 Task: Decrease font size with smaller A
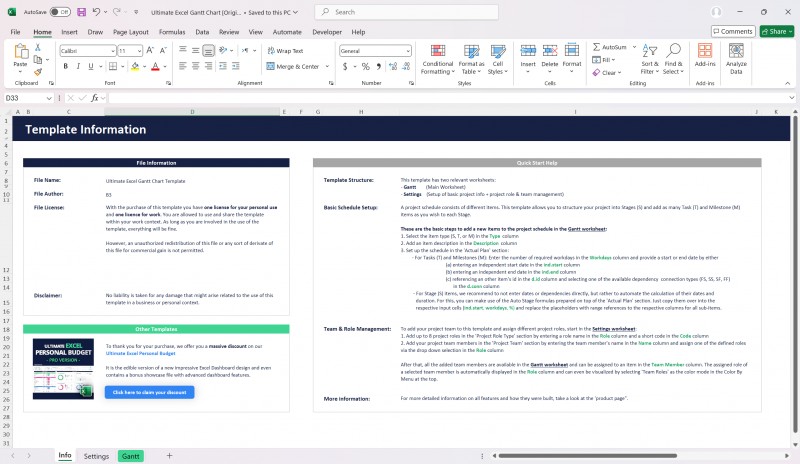[x=163, y=51]
